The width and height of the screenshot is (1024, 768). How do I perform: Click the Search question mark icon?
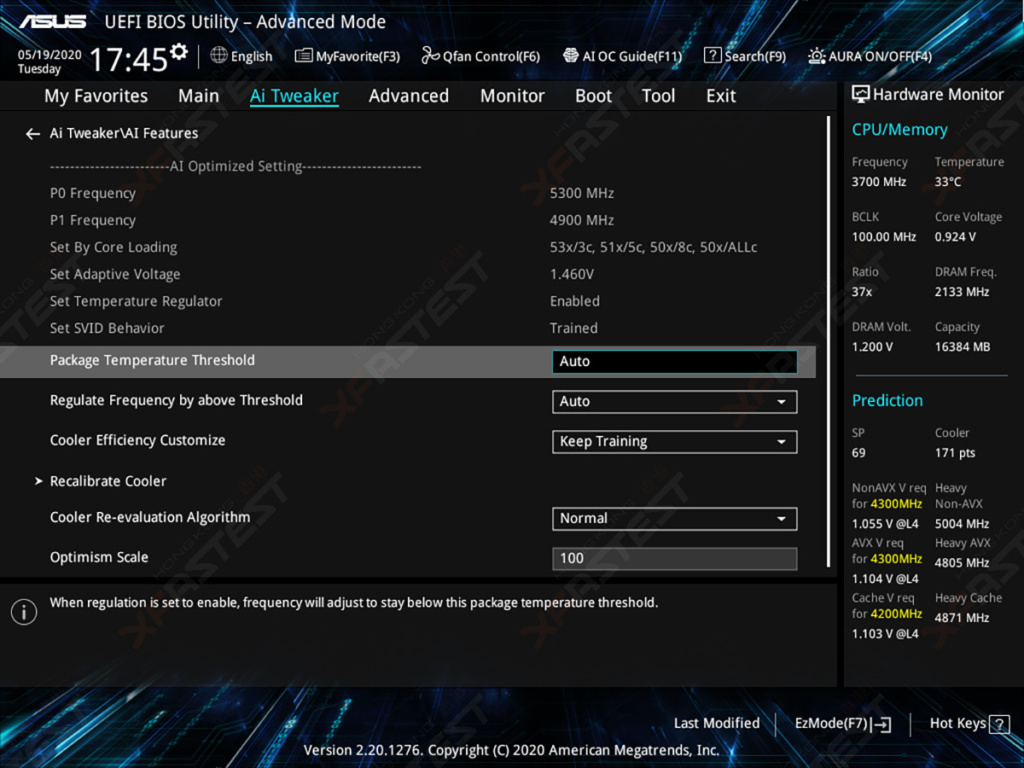(712, 56)
